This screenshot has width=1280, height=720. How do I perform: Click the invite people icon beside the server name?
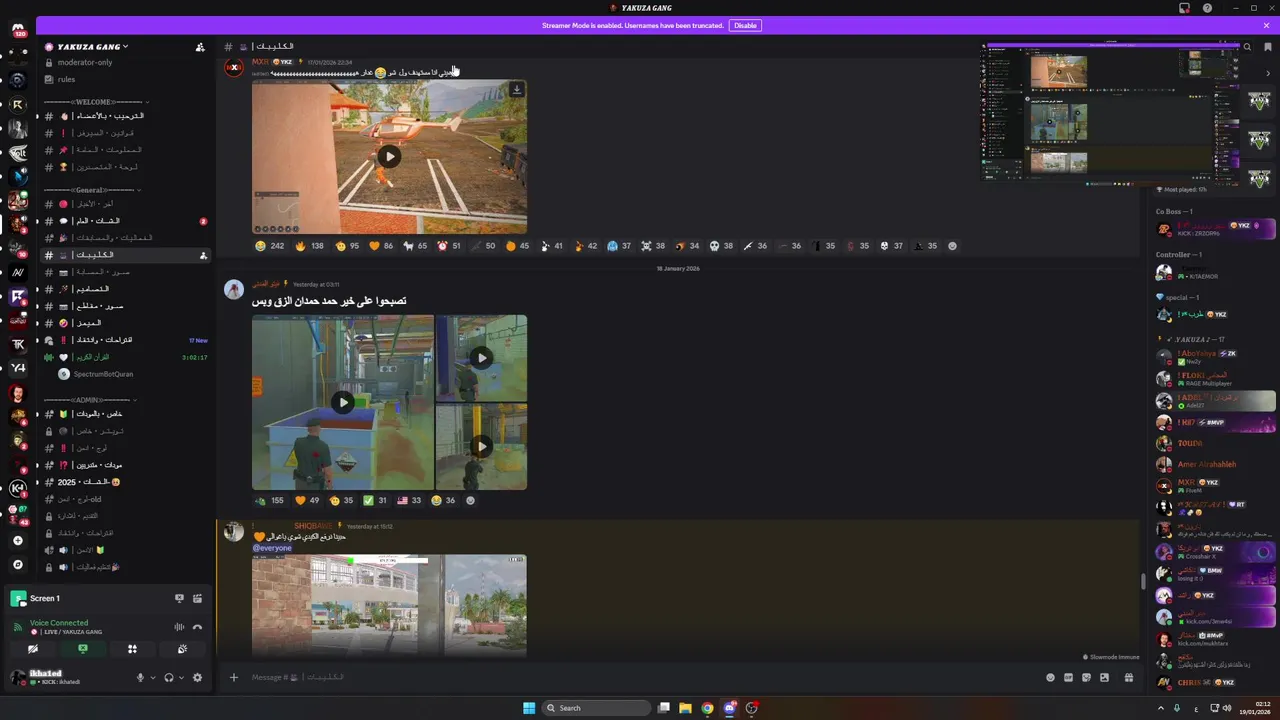point(200,47)
